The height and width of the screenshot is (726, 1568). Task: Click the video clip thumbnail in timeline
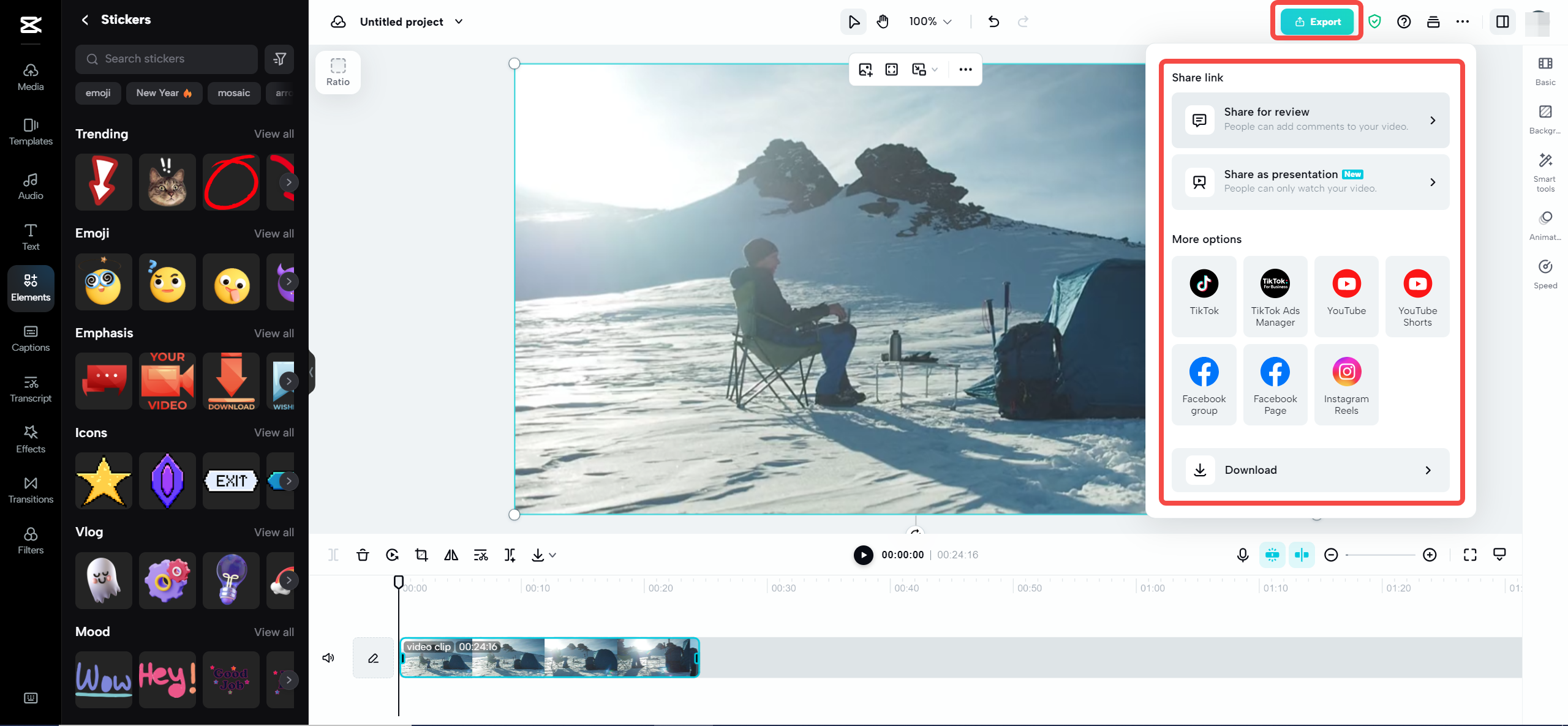[549, 657]
